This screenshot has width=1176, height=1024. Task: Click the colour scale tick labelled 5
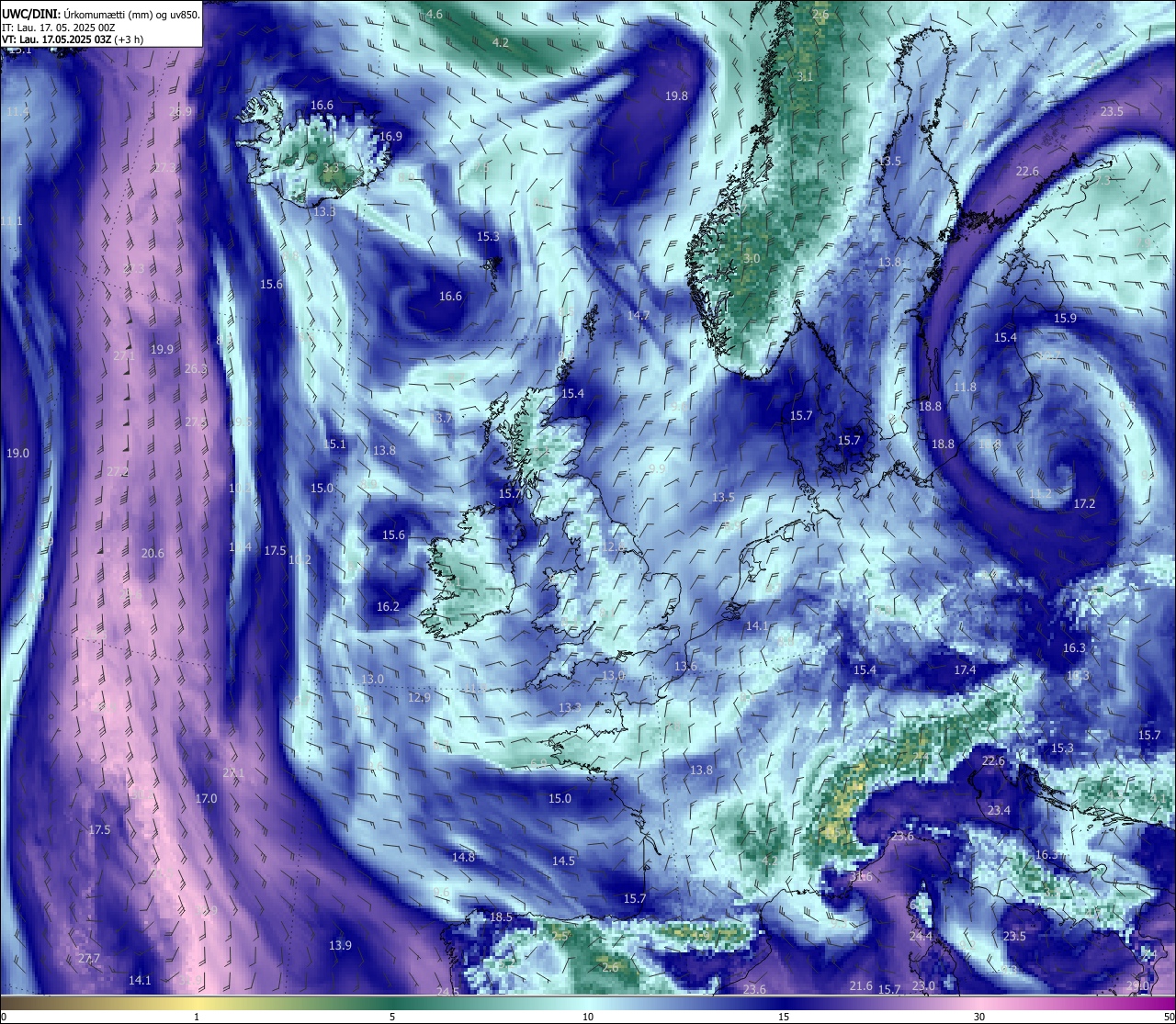pos(392,1016)
